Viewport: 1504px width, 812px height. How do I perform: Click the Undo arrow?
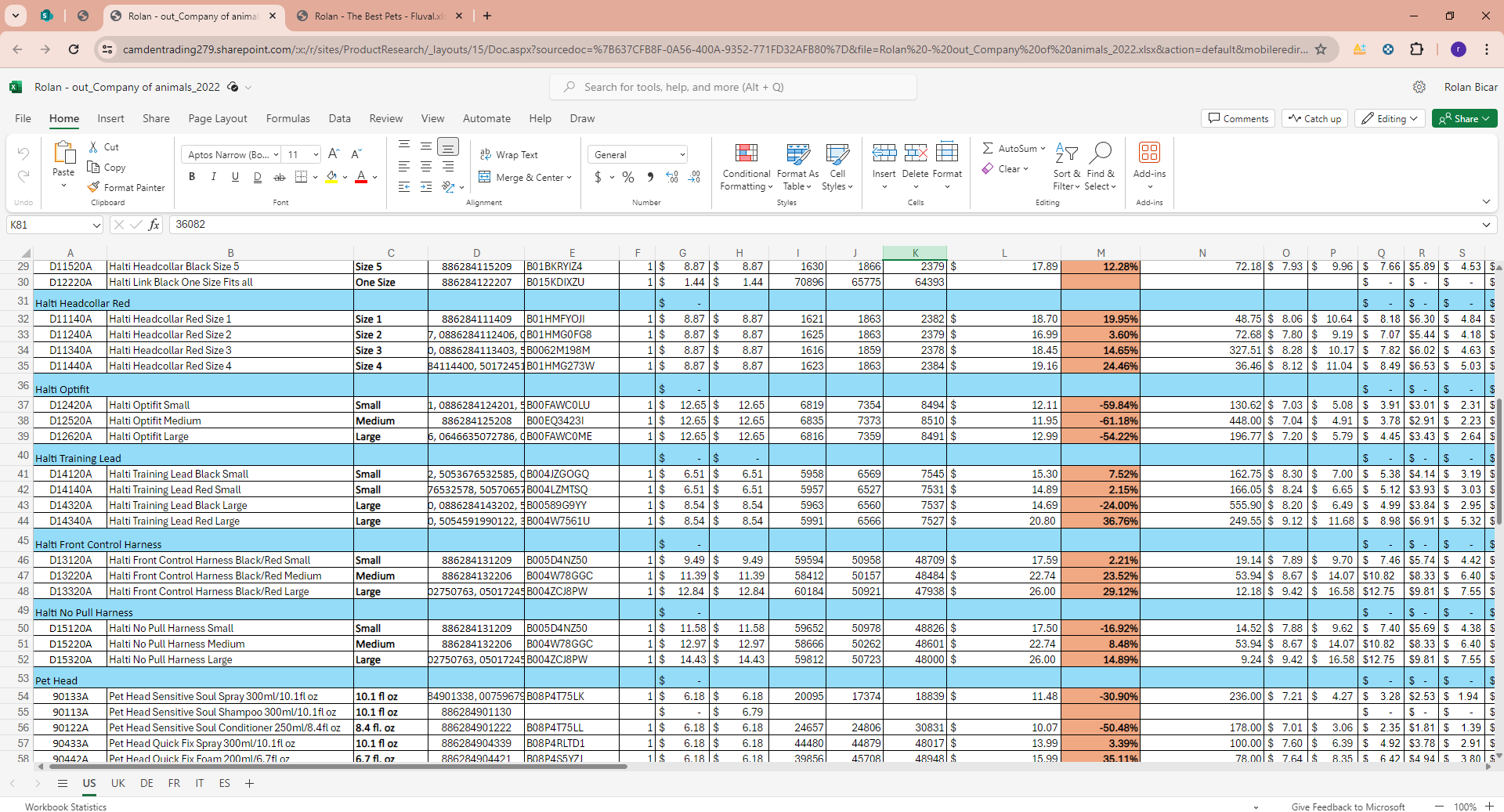(23, 154)
